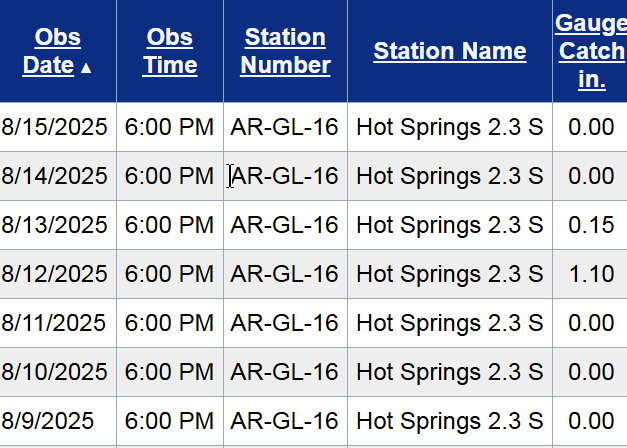Click 6:00 PM time in 8/13/2025 row
The height and width of the screenshot is (448, 627).
[169, 225]
